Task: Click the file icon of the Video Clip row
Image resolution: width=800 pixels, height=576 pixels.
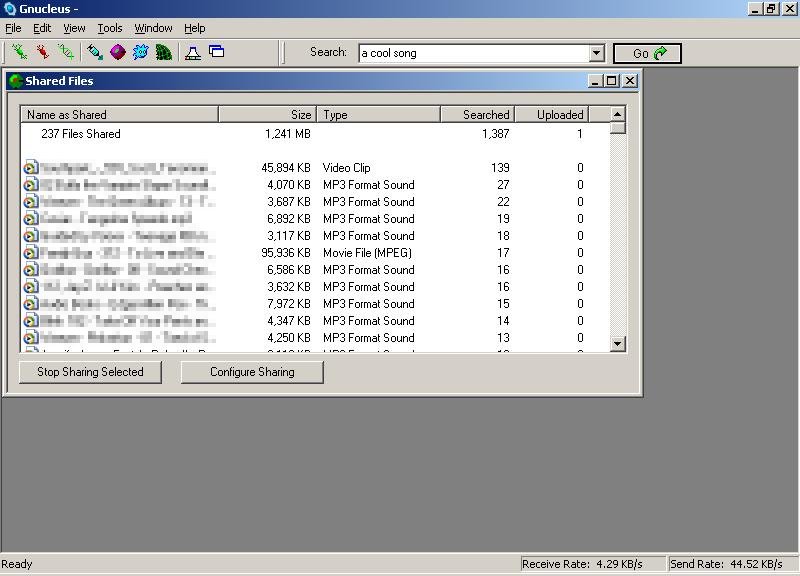Action: point(31,167)
